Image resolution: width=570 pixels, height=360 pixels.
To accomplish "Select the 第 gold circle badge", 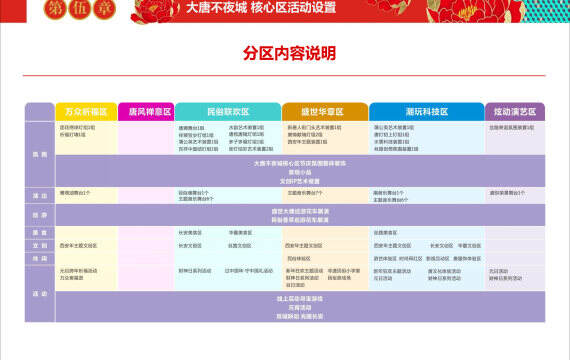I will click(55, 9).
